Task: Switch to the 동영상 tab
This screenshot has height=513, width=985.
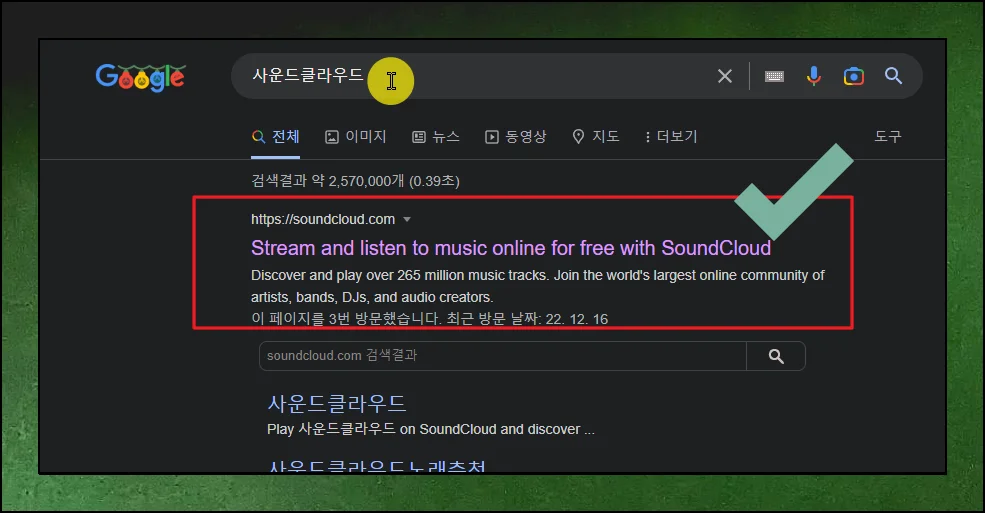Action: click(x=516, y=136)
